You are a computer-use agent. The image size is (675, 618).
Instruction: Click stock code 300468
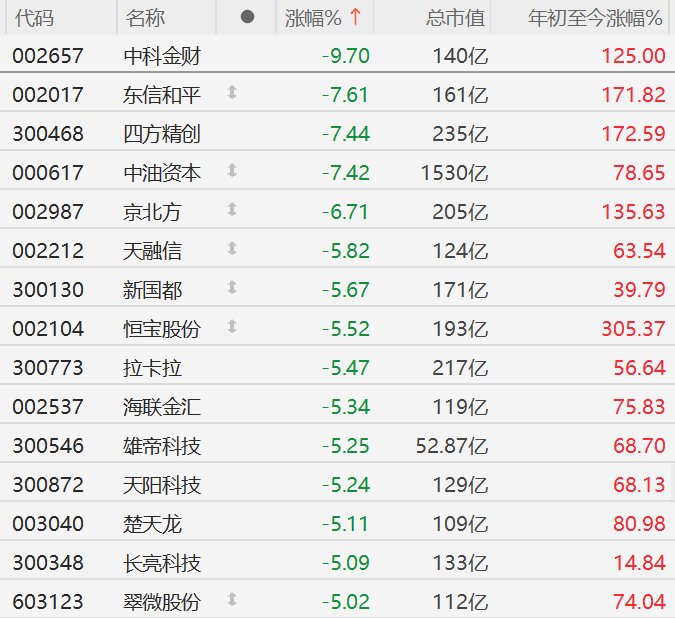coord(48,134)
